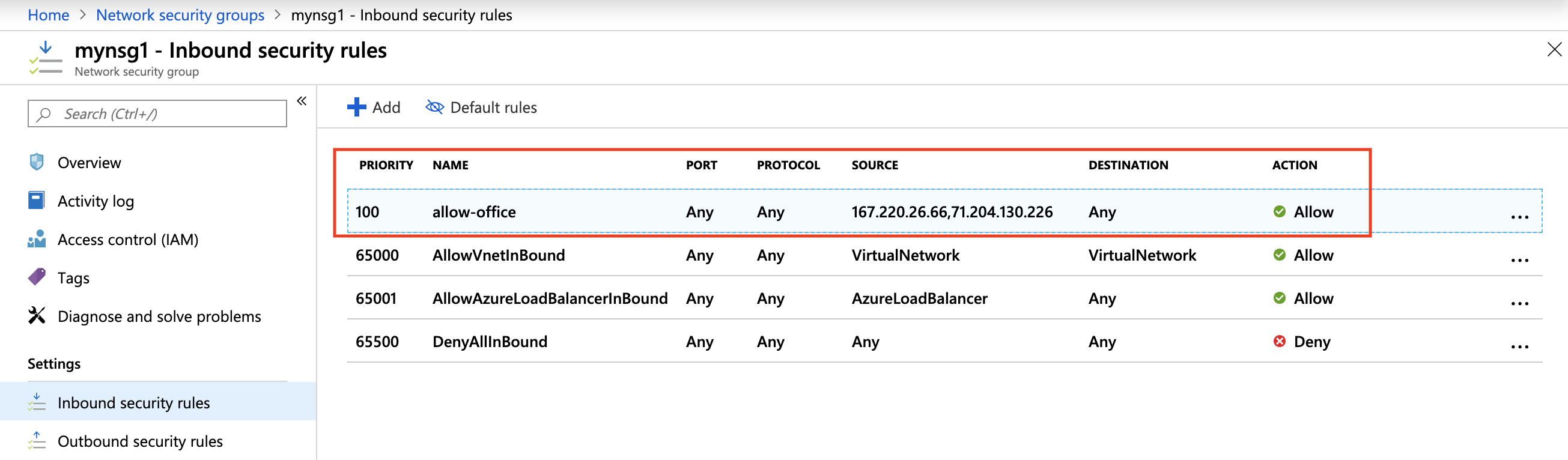1568x460 pixels.
Task: Go to Home breadcrumb link
Action: pos(49,14)
